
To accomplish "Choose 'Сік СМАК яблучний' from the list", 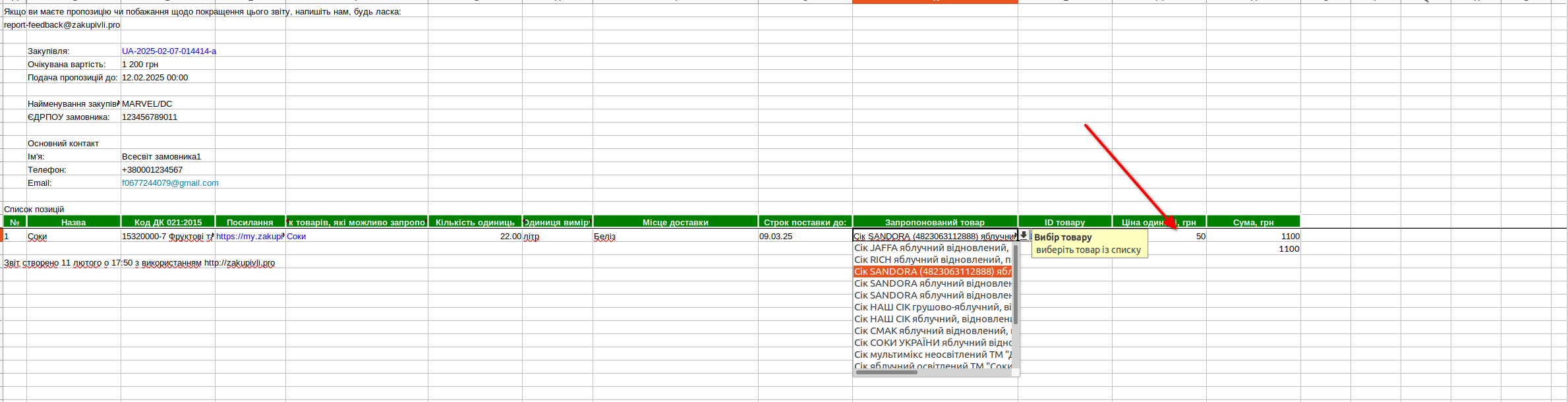I will pyautogui.click(x=932, y=331).
